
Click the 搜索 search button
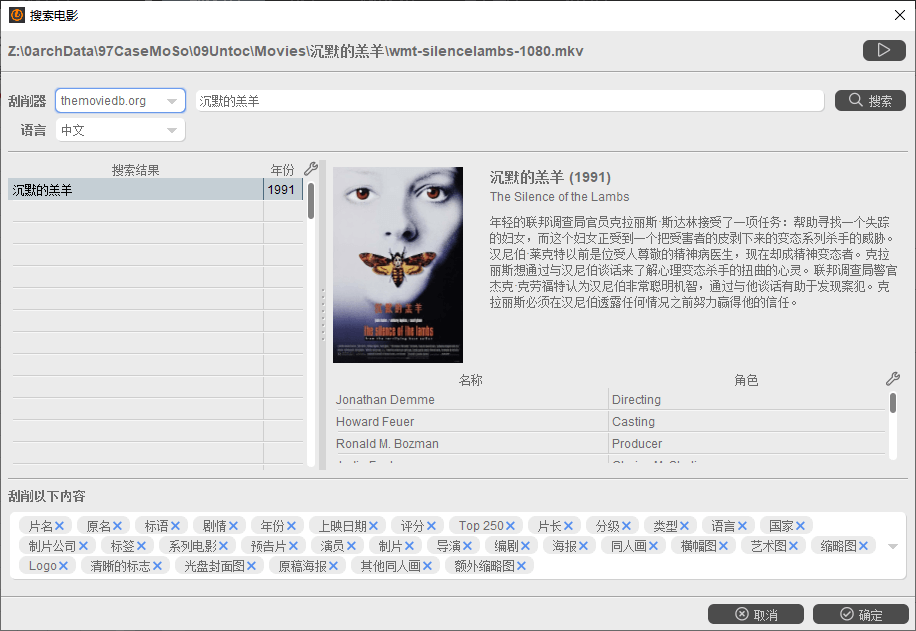870,100
